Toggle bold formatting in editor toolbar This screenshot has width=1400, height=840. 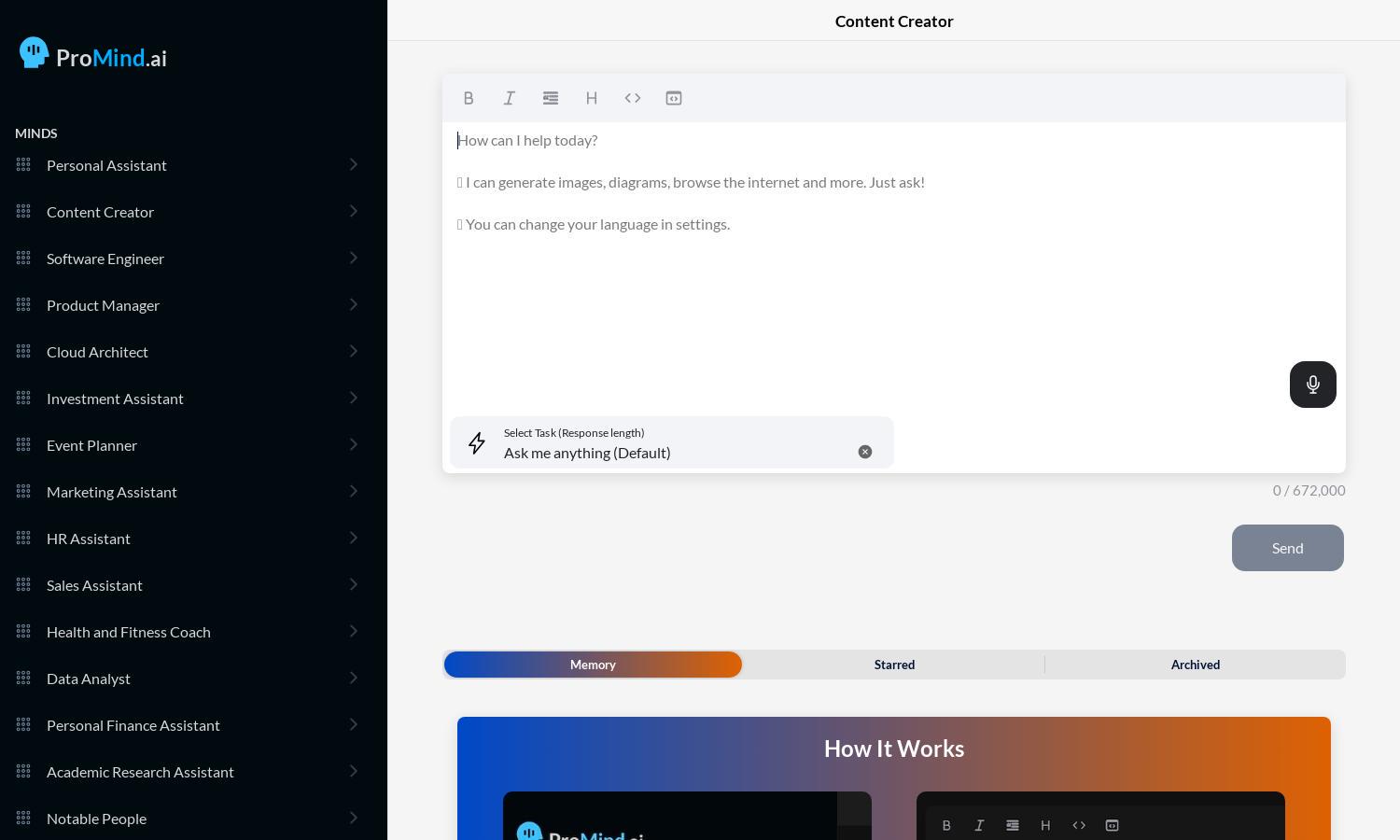tap(469, 98)
